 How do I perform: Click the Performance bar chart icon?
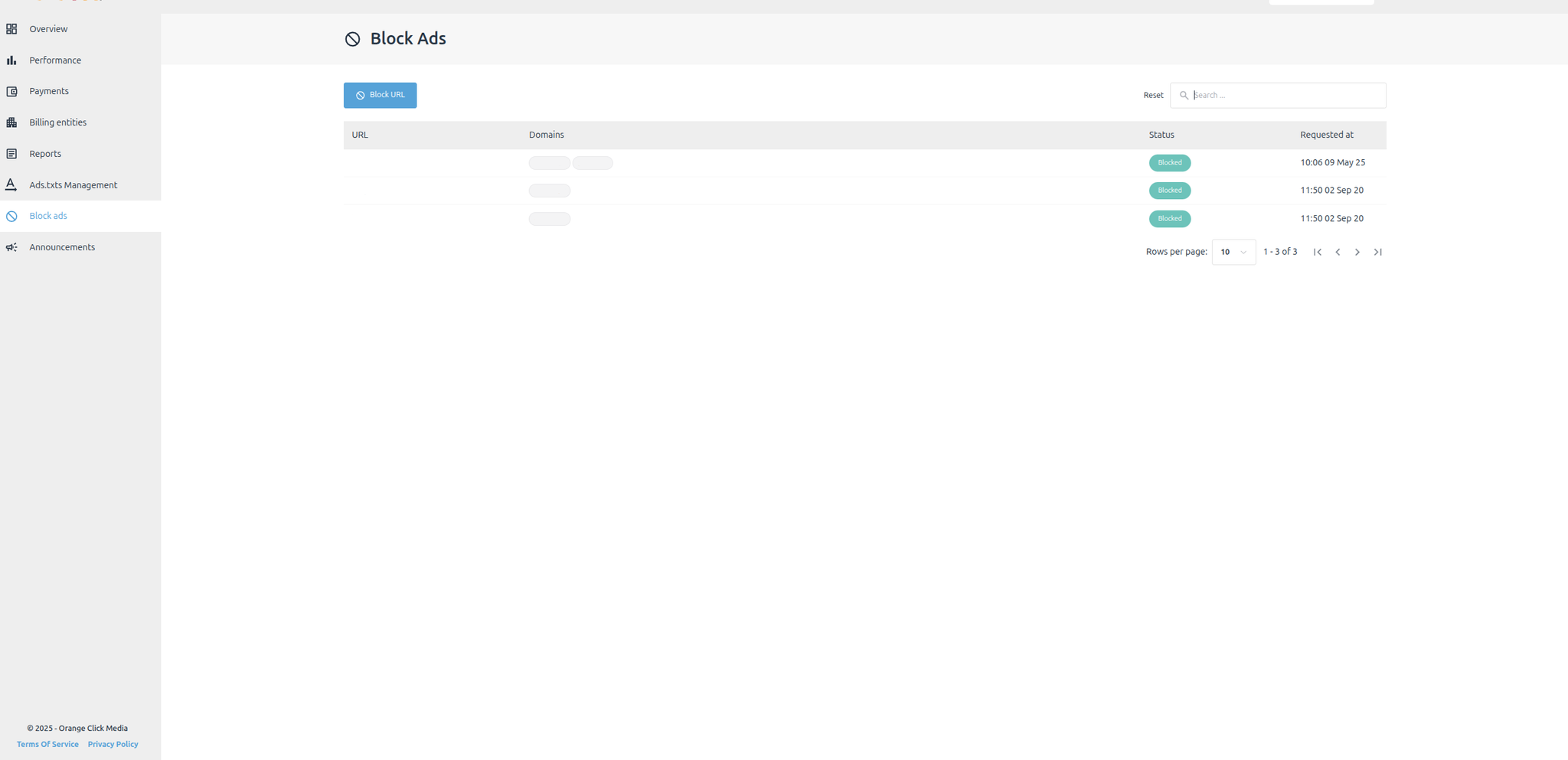click(11, 60)
